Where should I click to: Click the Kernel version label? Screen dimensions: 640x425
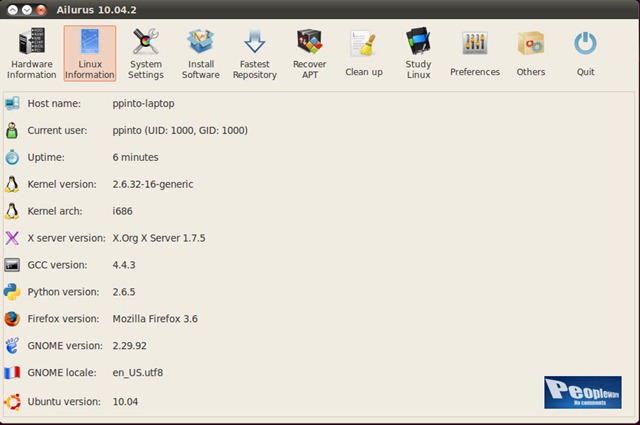(x=62, y=184)
